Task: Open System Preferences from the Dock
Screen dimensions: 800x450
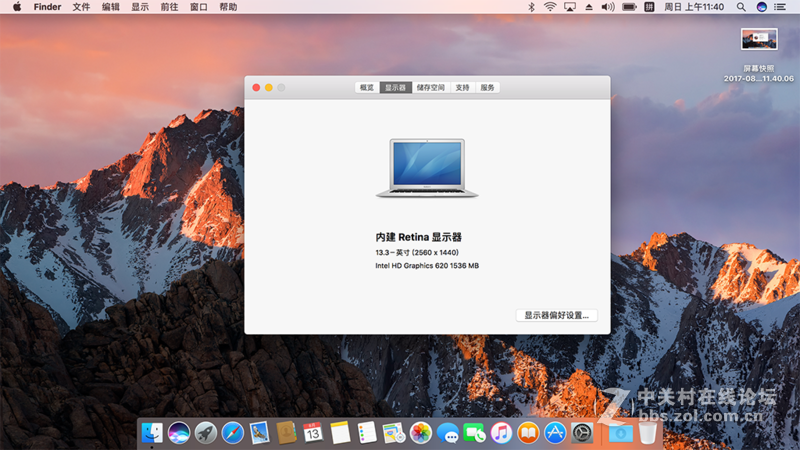Action: pyautogui.click(x=582, y=433)
